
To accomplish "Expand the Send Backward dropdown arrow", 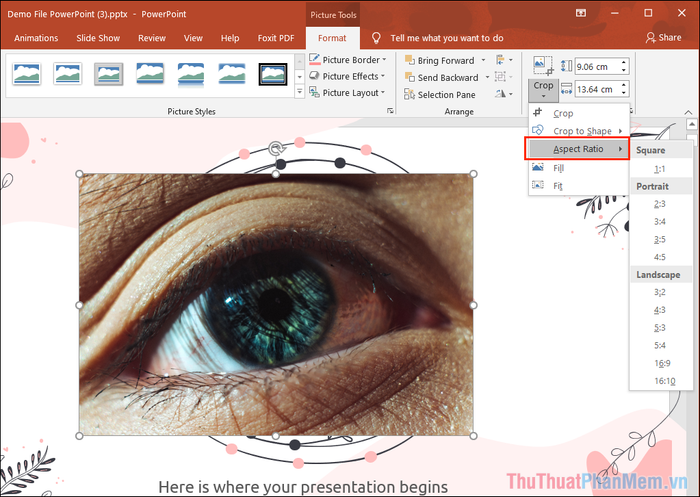I will [487, 77].
